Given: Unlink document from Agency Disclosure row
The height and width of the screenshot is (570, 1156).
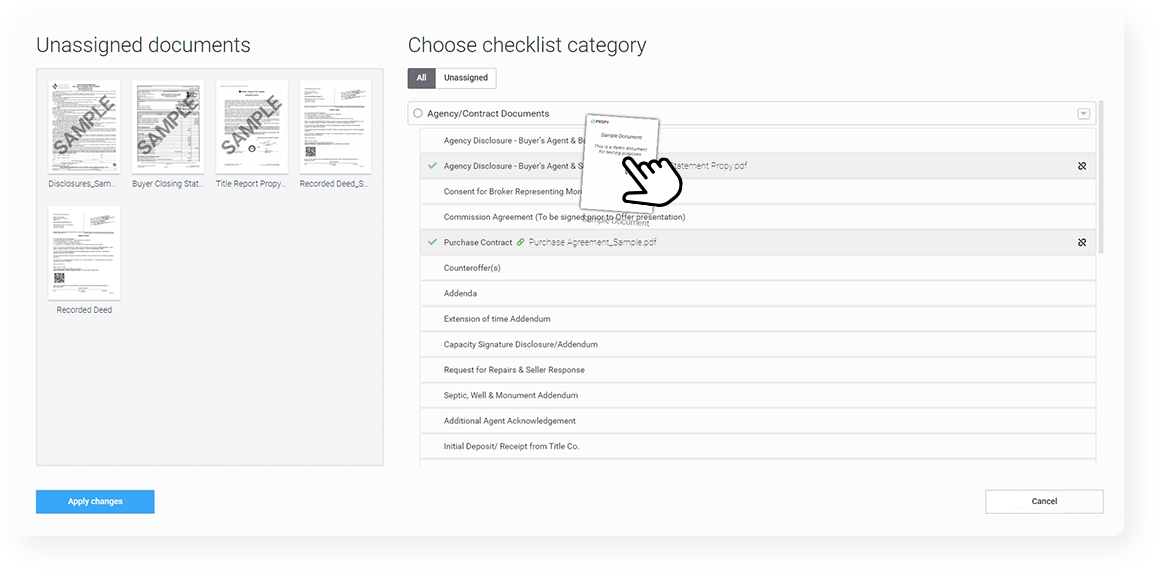Looking at the screenshot, I should [1081, 166].
